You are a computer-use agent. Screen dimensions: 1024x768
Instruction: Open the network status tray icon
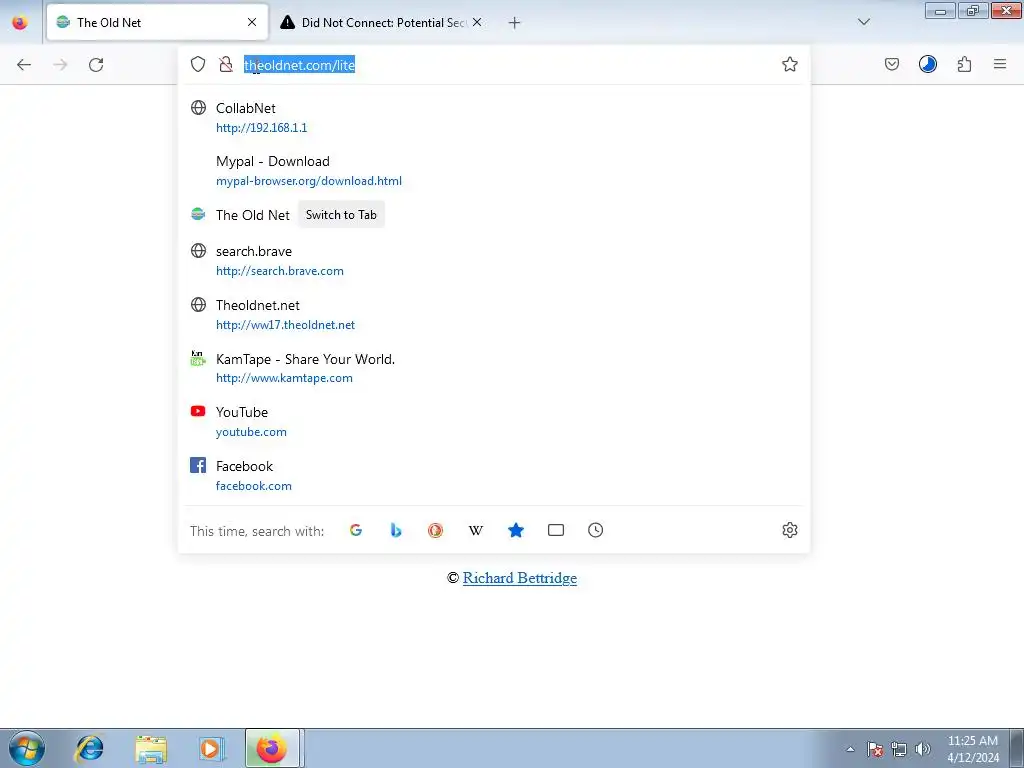(899, 749)
